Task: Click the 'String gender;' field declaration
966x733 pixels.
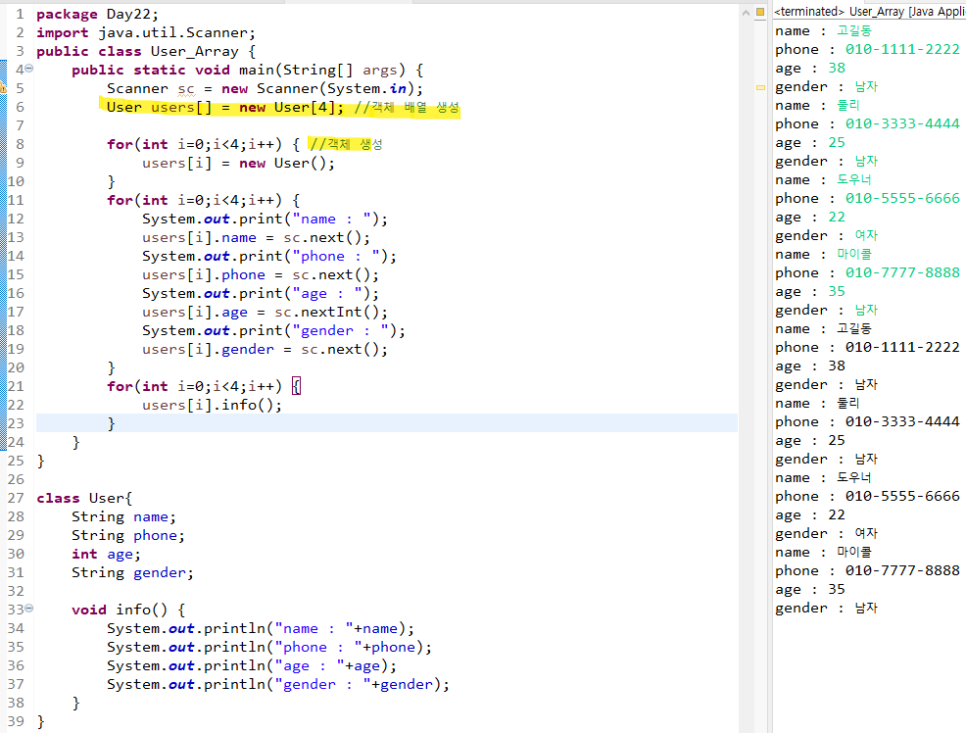Action: 132,573
